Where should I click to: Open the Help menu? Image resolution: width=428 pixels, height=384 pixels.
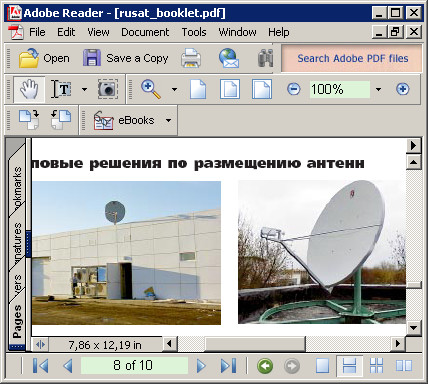279,32
